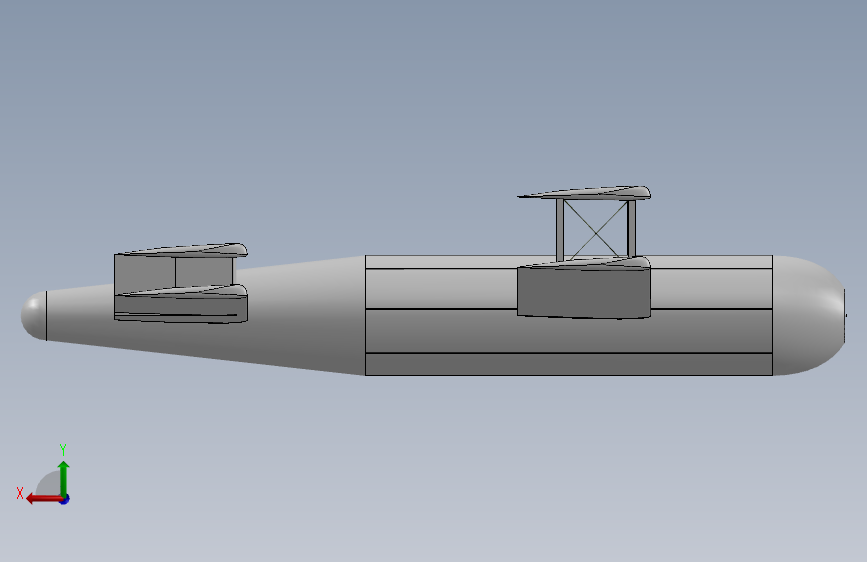This screenshot has height=562, width=867.
Task: Click the blue Z axis dot on triad
Action: (x=65, y=499)
